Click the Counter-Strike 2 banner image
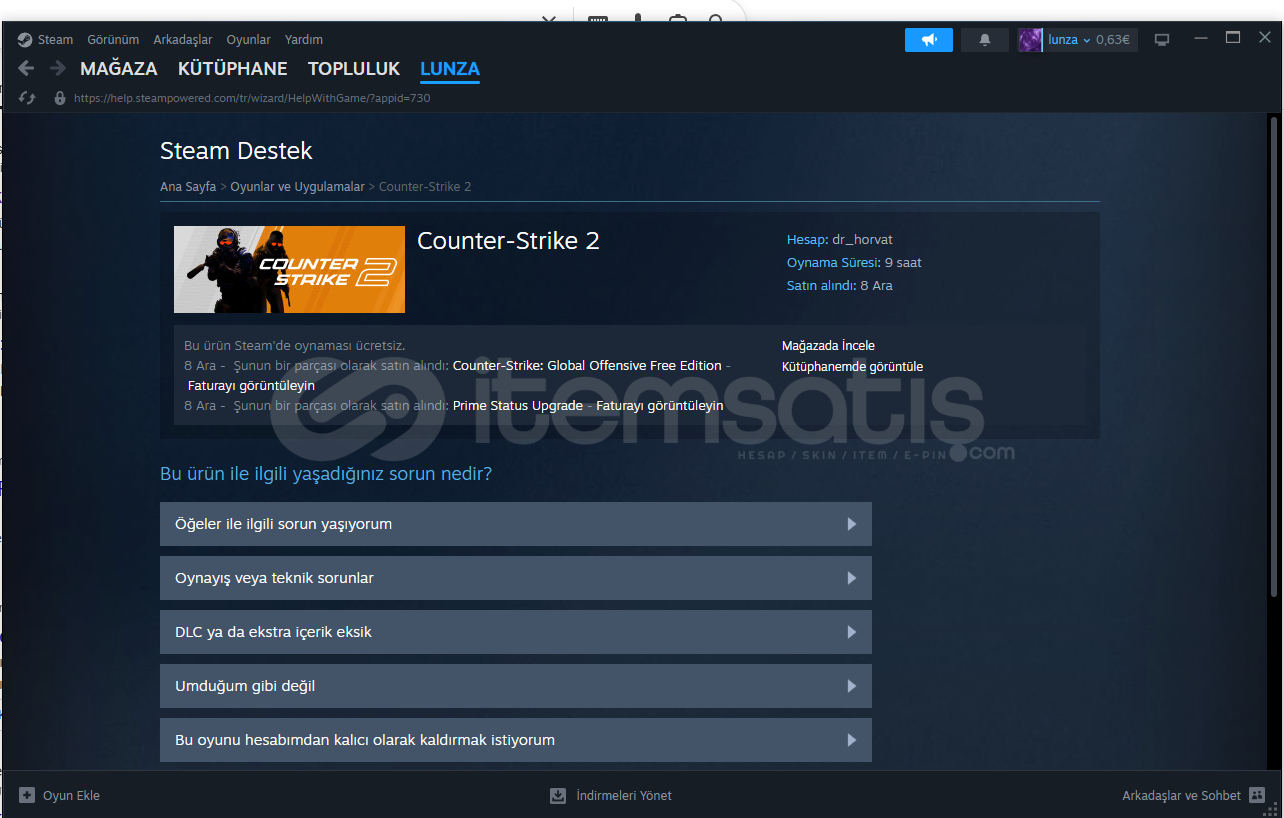 pyautogui.click(x=289, y=270)
